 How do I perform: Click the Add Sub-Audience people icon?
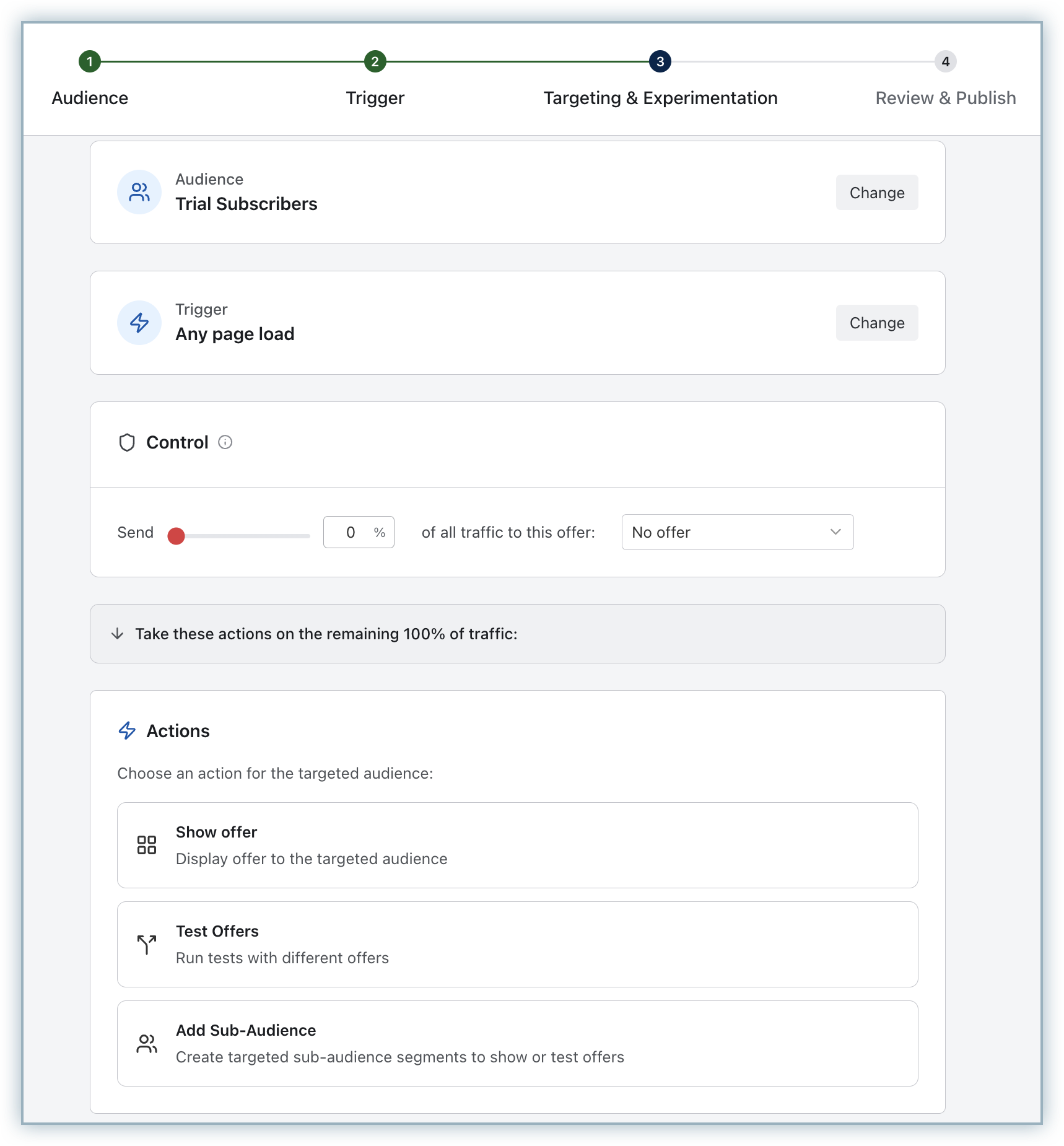click(147, 1044)
